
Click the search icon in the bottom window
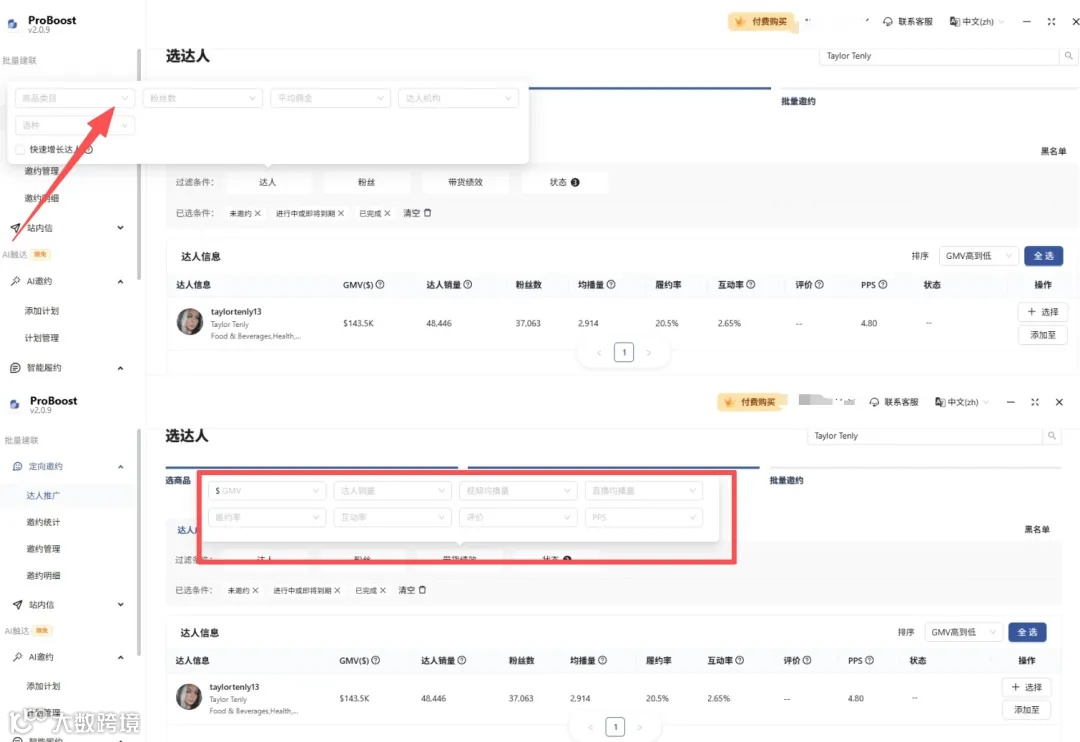click(1052, 435)
